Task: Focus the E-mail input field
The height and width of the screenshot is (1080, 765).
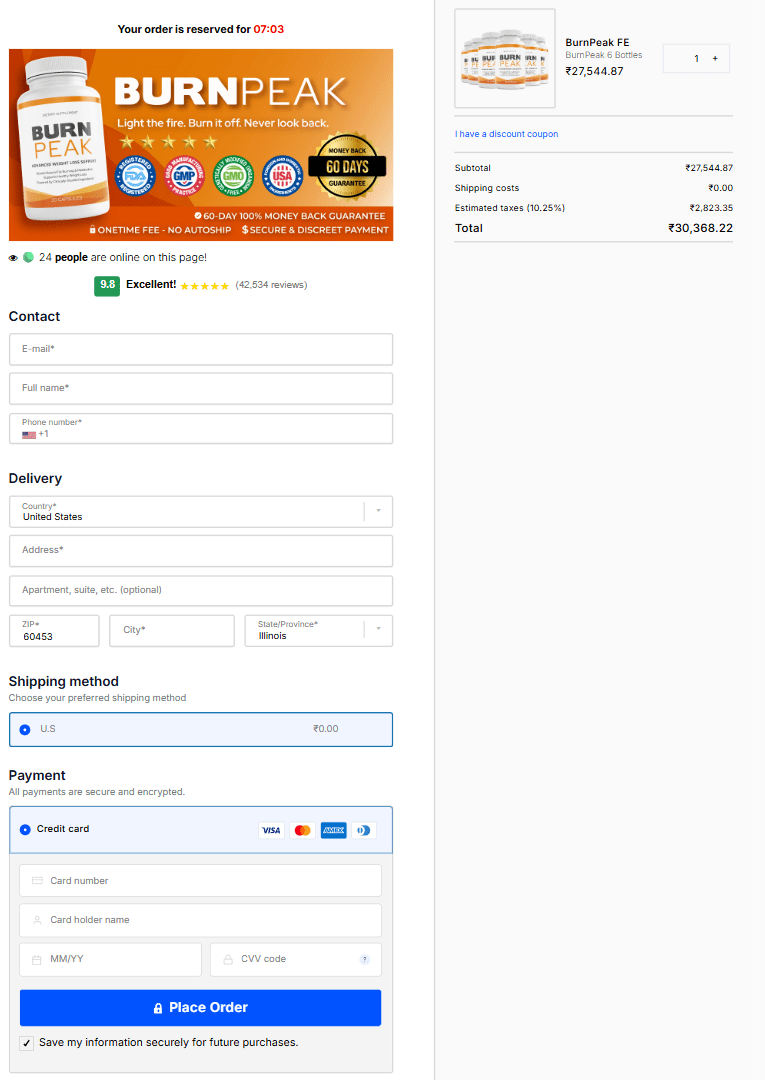Action: point(200,349)
